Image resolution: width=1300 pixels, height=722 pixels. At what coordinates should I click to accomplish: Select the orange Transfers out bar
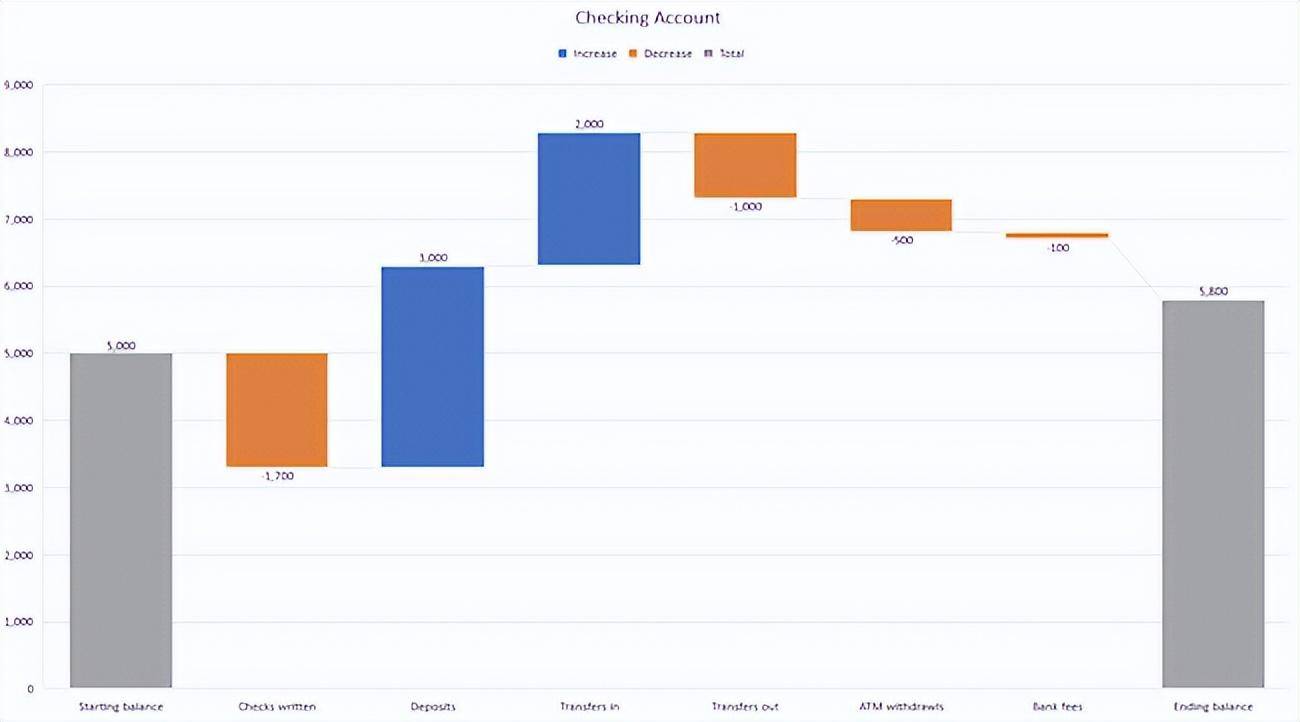tap(745, 165)
